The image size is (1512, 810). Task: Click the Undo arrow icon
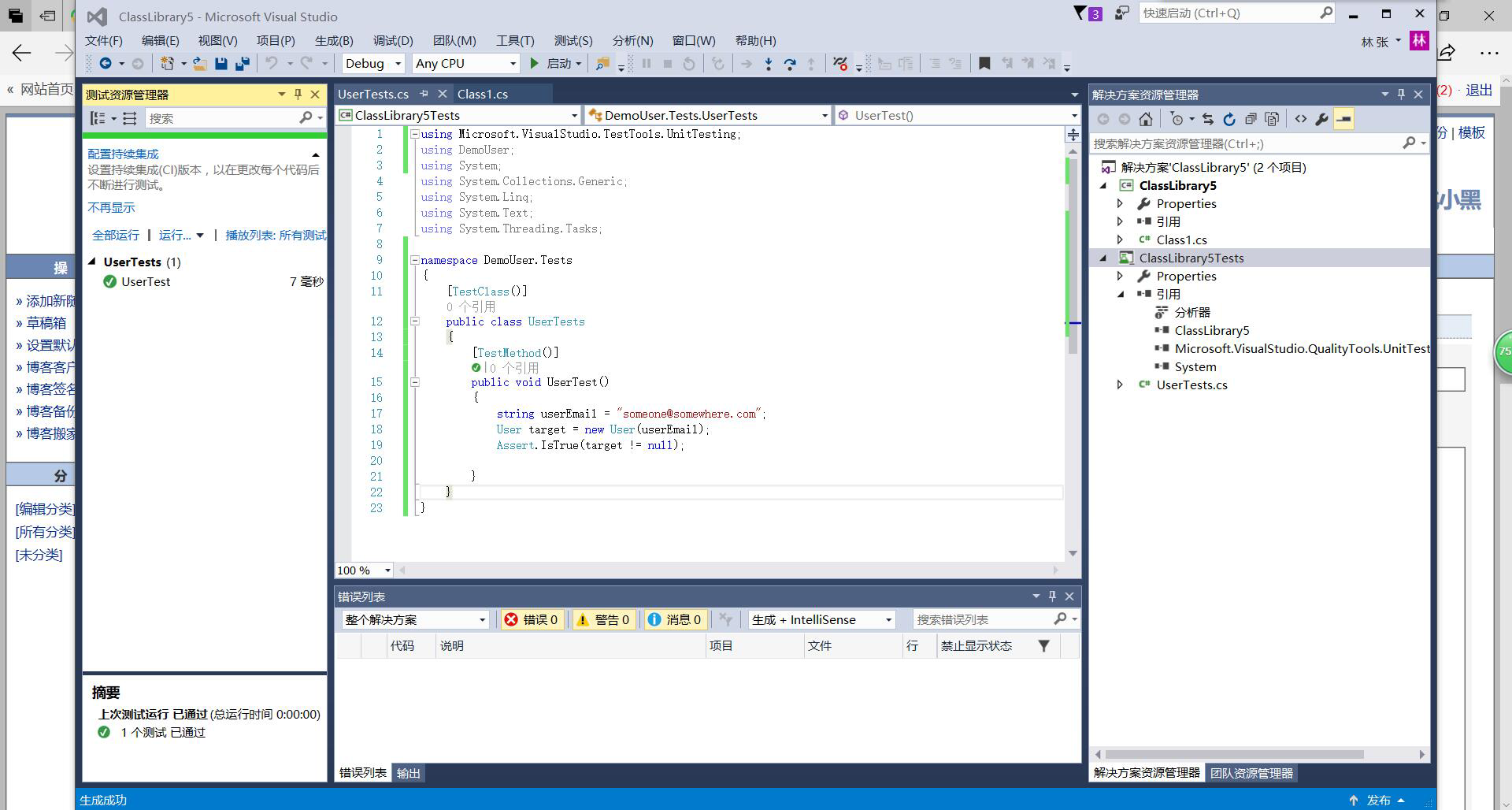[x=272, y=63]
